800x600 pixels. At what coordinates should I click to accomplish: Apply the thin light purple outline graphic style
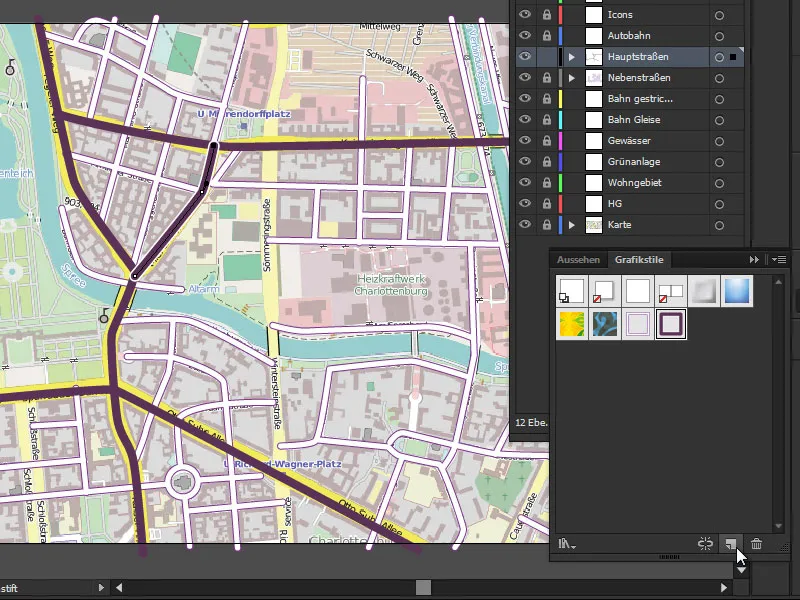637,324
